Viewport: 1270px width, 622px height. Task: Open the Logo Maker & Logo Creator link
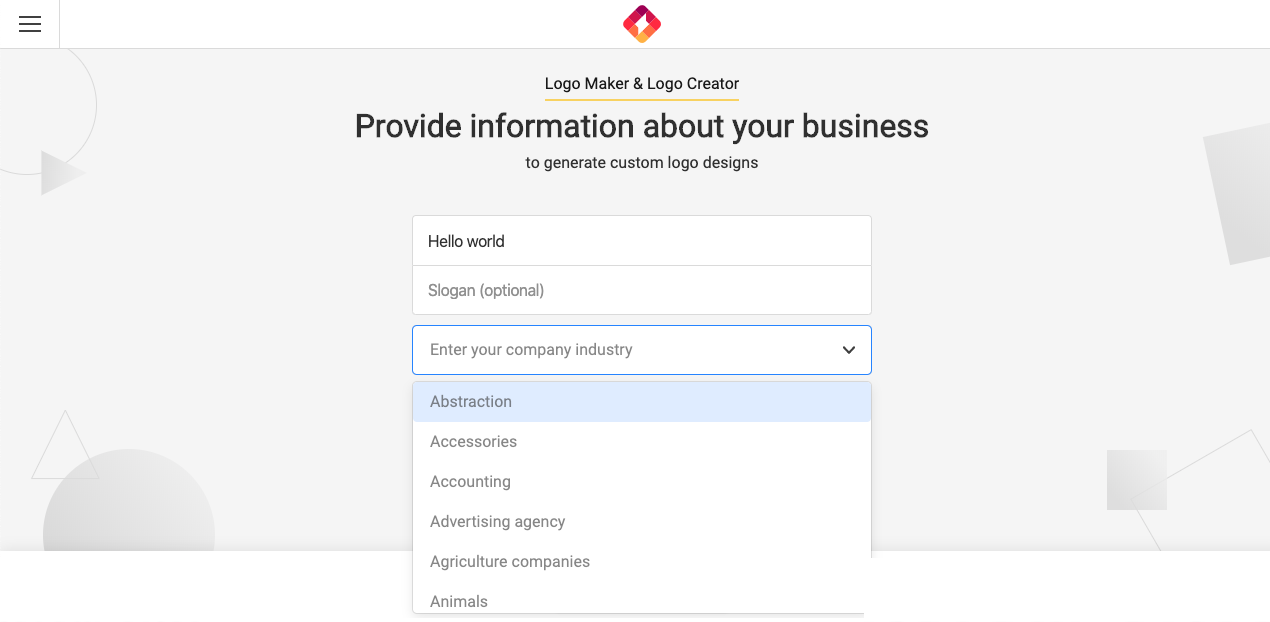[x=642, y=84]
